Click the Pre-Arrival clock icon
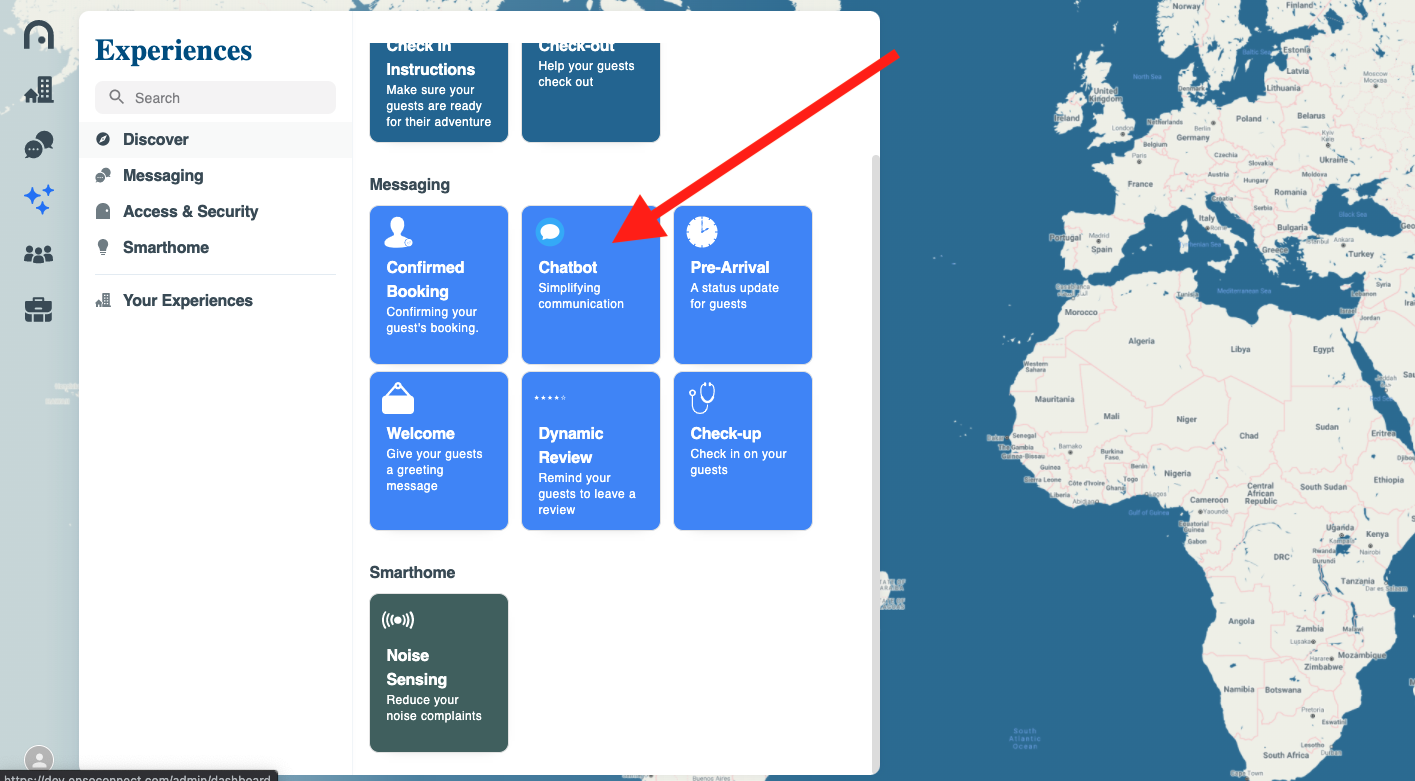This screenshot has width=1415, height=781. pos(702,232)
